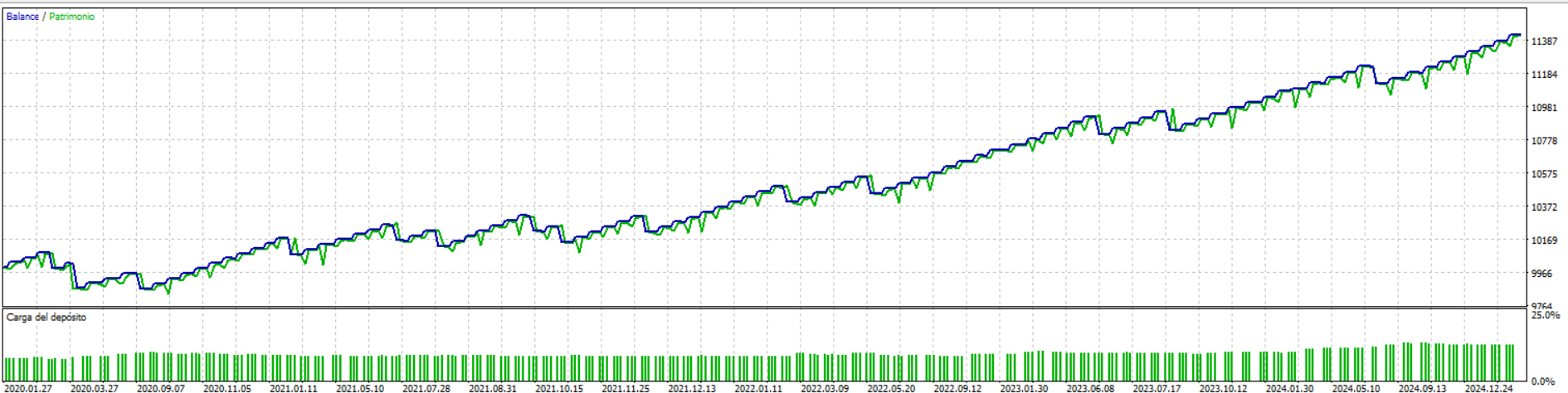Select the 2023.01.30 date marker
1568x393 pixels.
(1024, 388)
